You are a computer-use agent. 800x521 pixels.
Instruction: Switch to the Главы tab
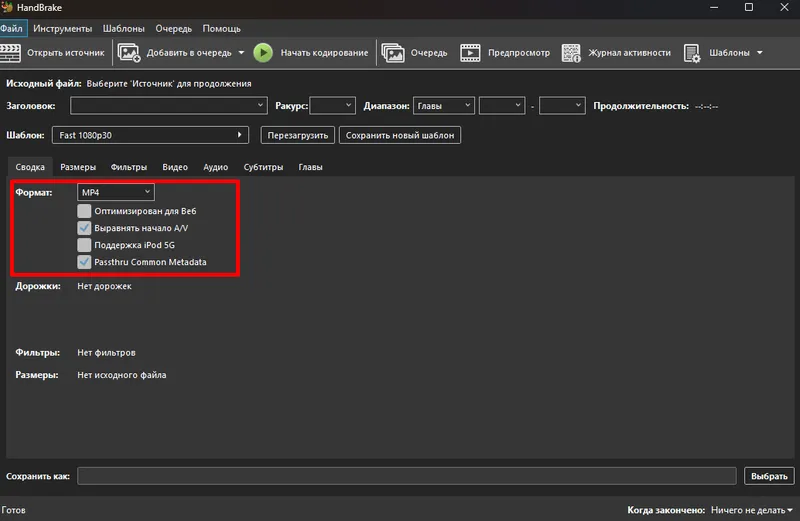click(x=310, y=167)
